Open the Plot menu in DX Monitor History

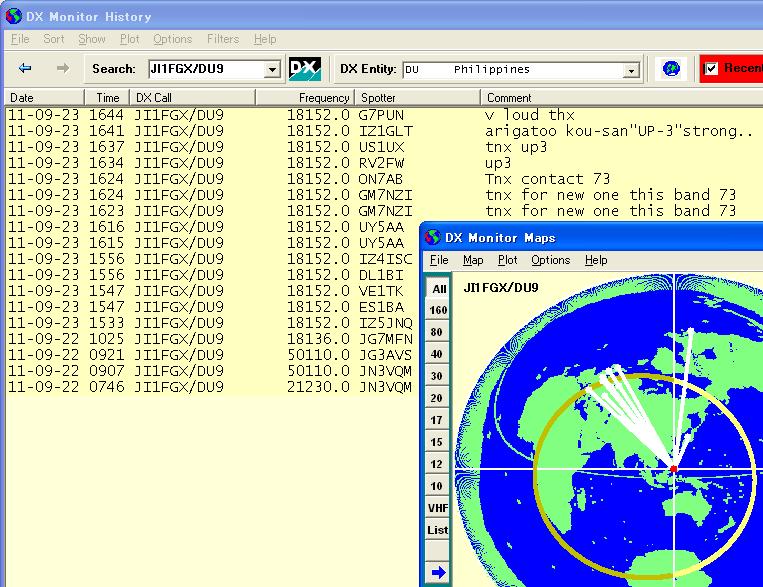(x=129, y=39)
